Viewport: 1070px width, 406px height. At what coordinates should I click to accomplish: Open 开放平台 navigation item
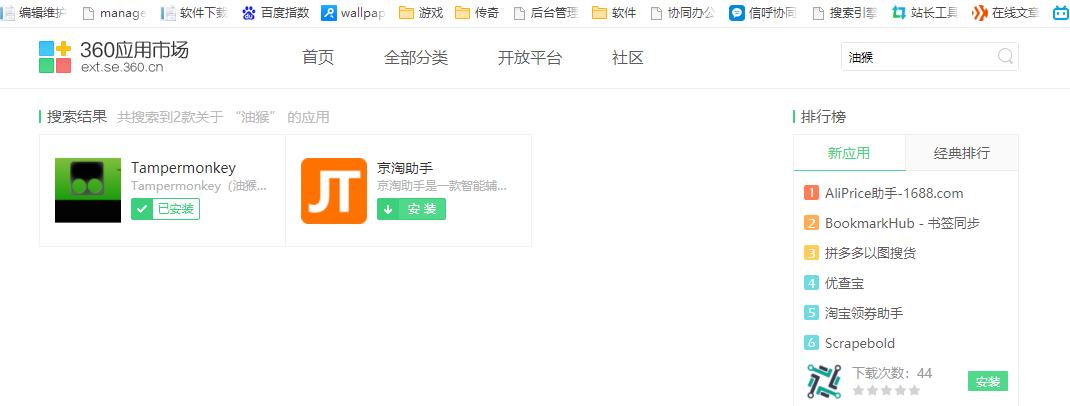pos(530,58)
